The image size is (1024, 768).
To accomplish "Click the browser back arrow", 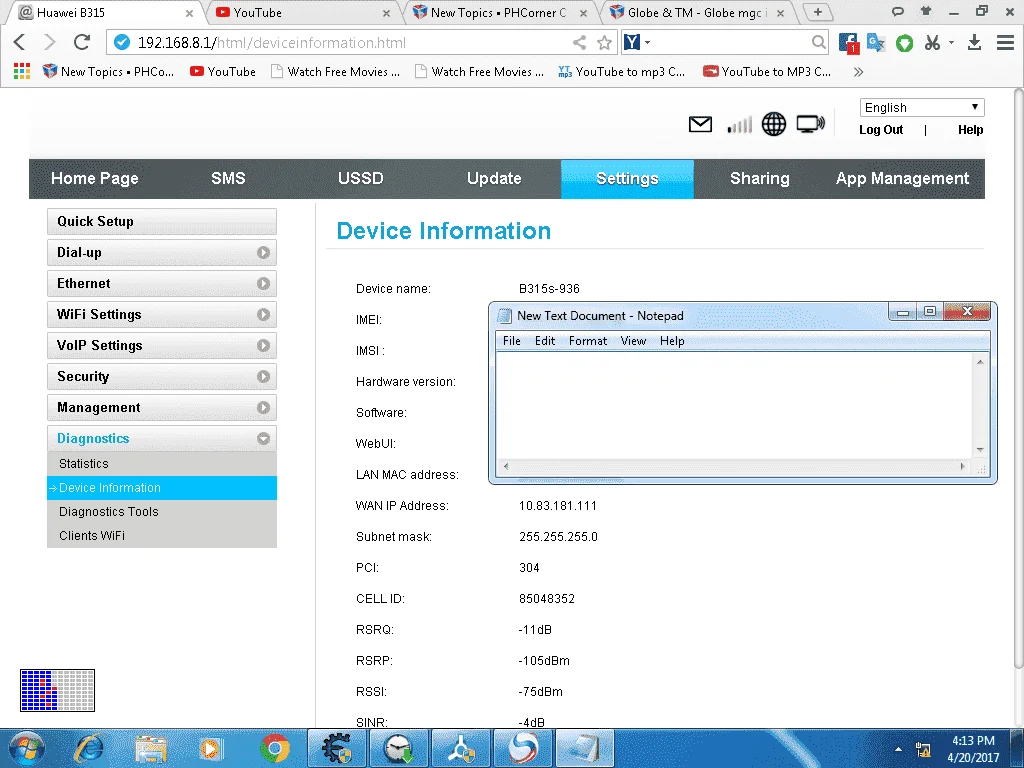I will coord(20,42).
